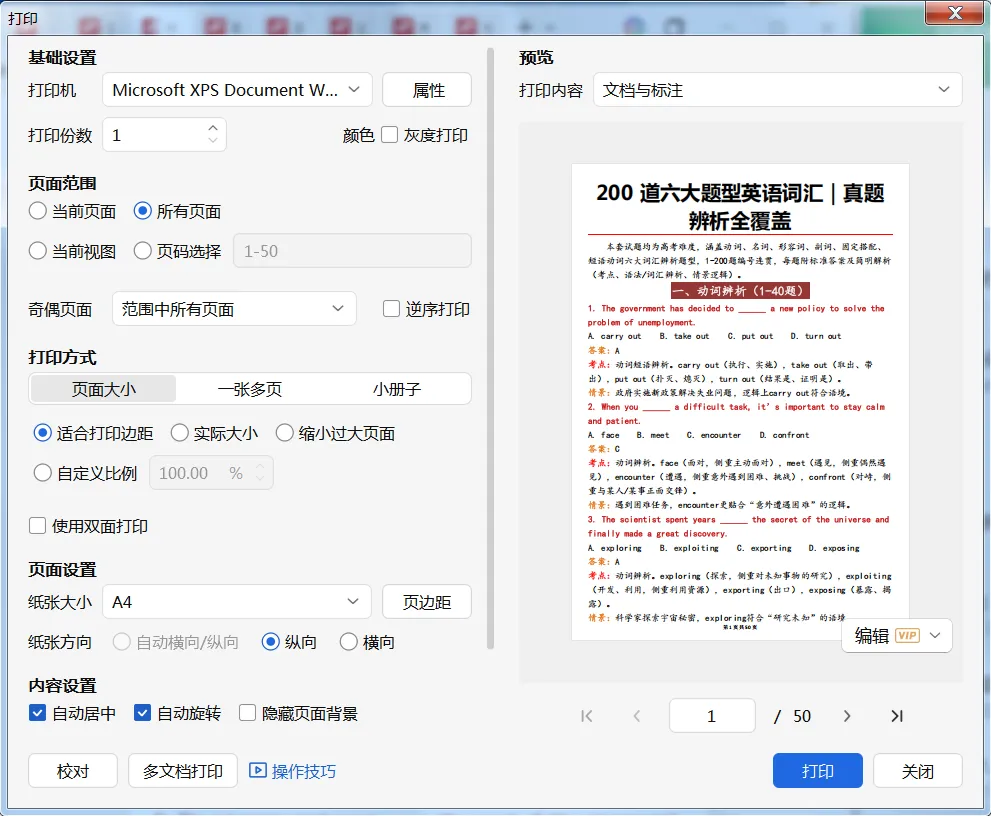Open 纸张大小 A4 dropdown
Viewport: 991px width, 816px height.
click(x=236, y=602)
